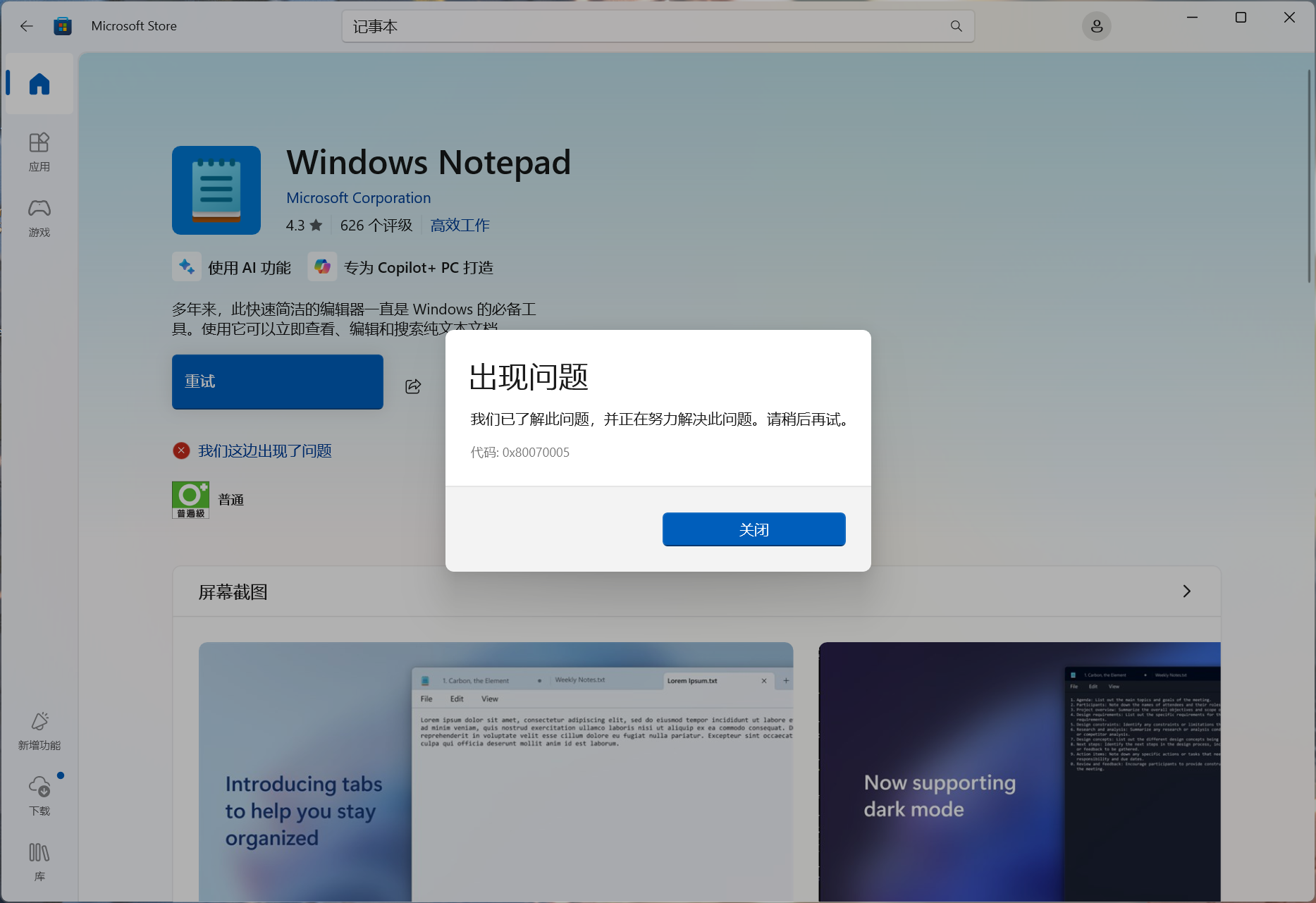Open the 下载 (Downloads) section
Viewport: 1316px width, 903px height.
pos(39,797)
